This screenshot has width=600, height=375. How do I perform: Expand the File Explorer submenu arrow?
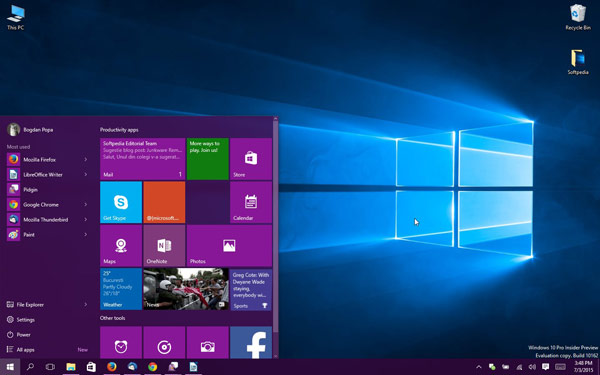[x=86, y=305]
